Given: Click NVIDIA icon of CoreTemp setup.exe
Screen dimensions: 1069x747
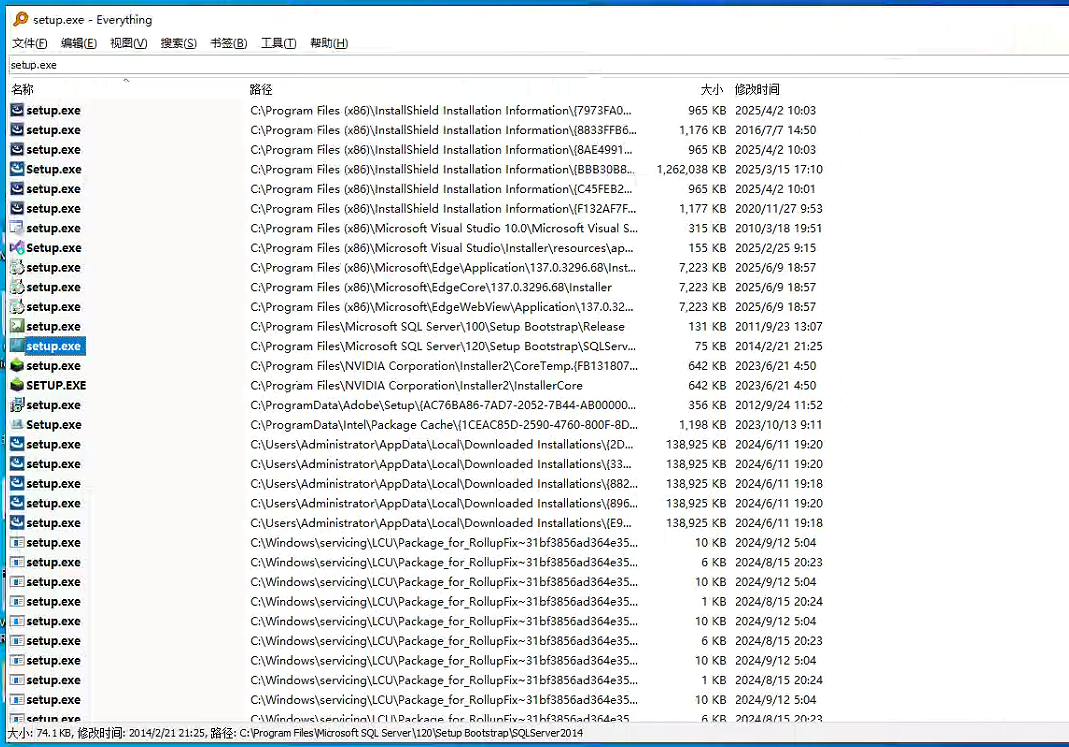Looking at the screenshot, I should 17,365.
